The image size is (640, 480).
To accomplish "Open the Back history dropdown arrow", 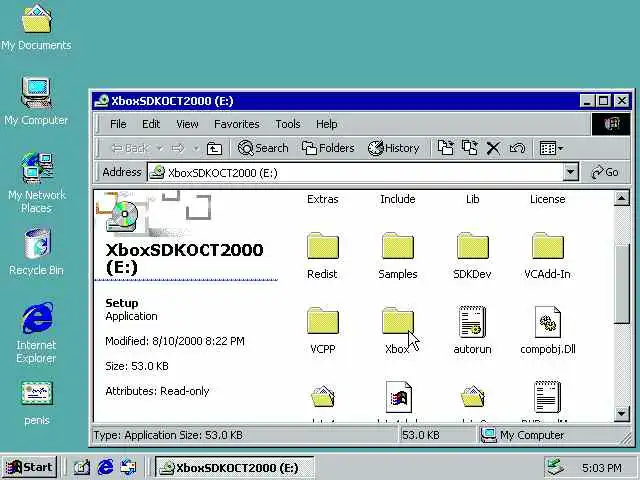I will [x=160, y=148].
